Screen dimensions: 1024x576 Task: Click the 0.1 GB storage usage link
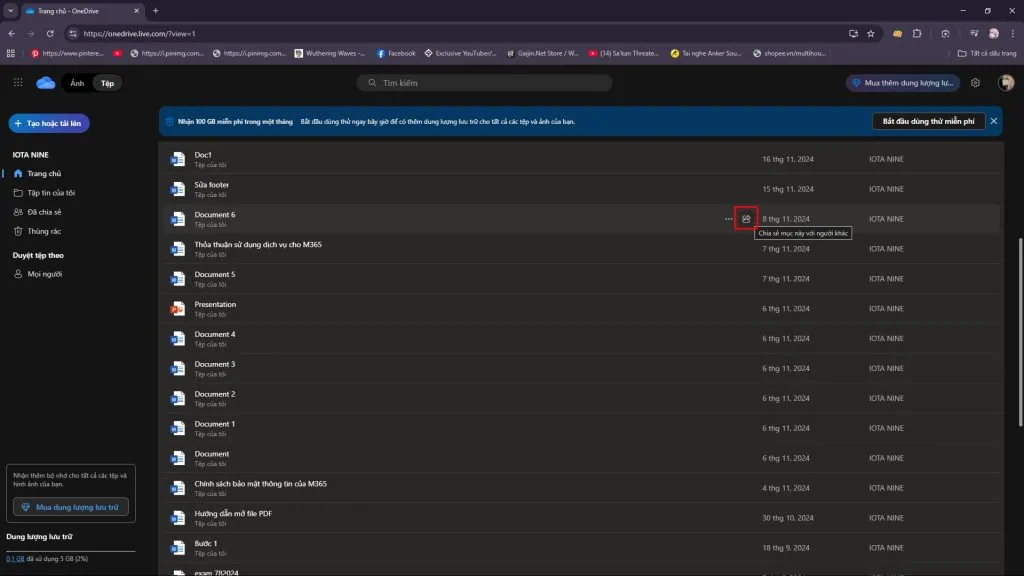(x=15, y=558)
